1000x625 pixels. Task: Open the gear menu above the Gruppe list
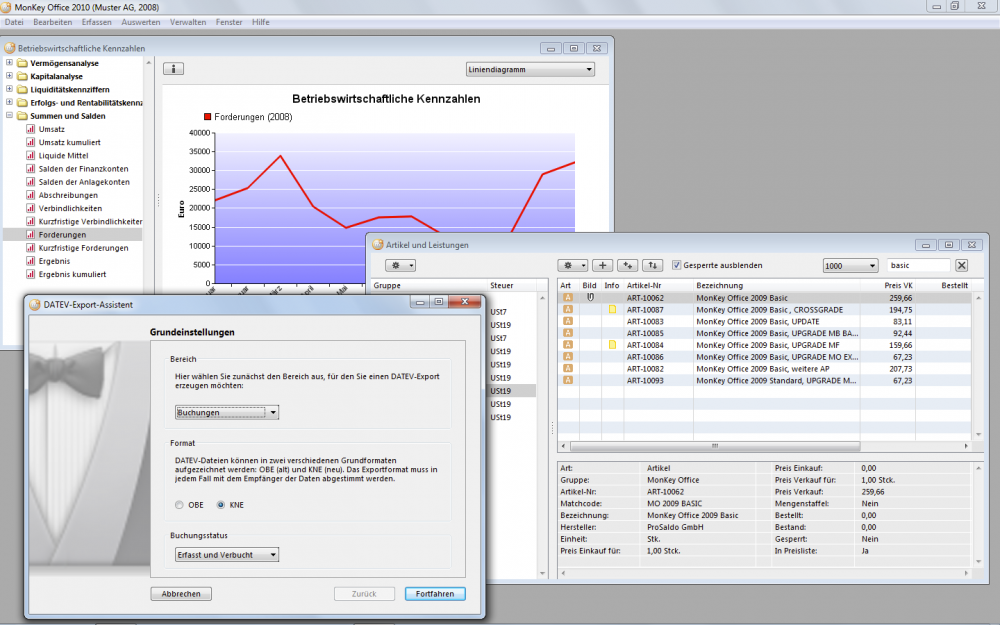click(x=399, y=265)
